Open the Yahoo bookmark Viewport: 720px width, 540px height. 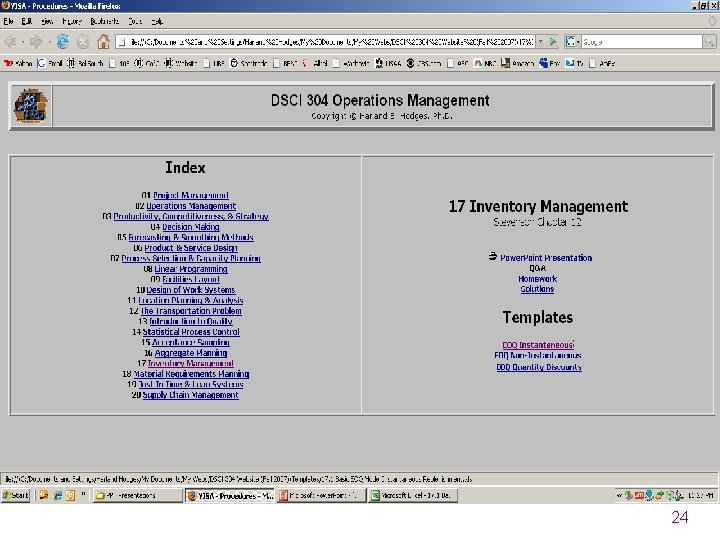pos(18,63)
